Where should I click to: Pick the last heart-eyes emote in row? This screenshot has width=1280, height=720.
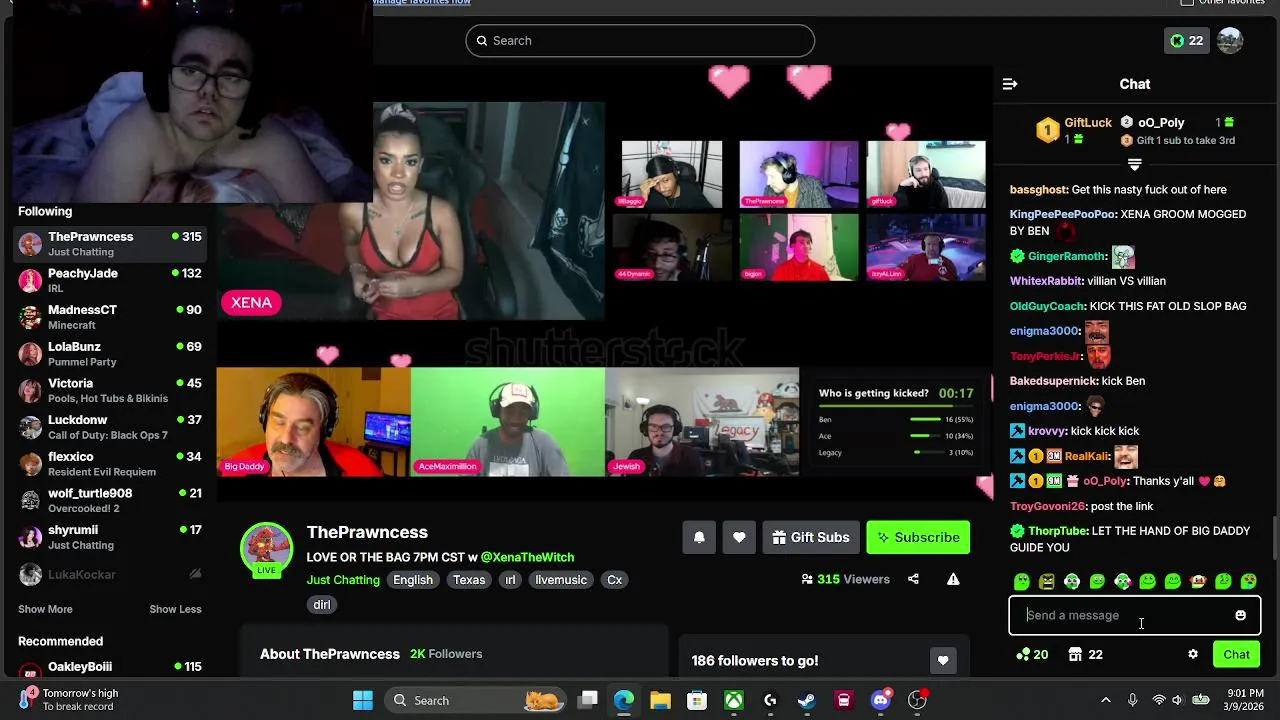1249,581
